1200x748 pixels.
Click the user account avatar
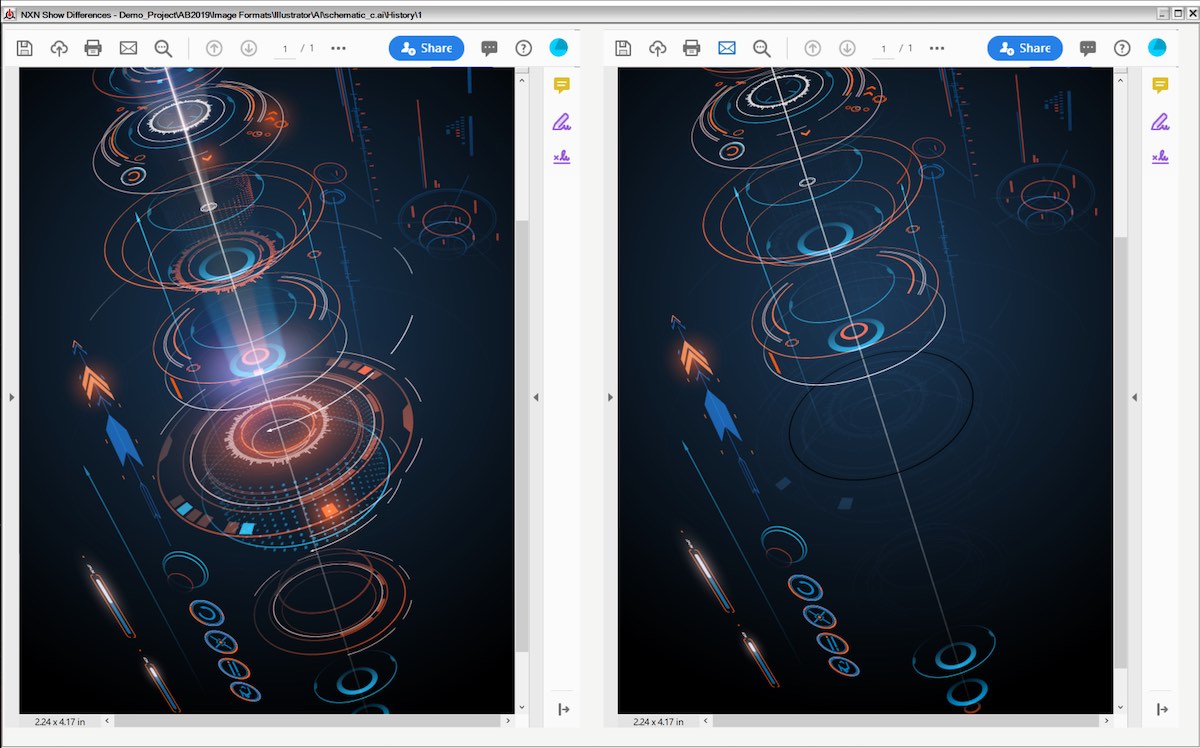(x=559, y=47)
